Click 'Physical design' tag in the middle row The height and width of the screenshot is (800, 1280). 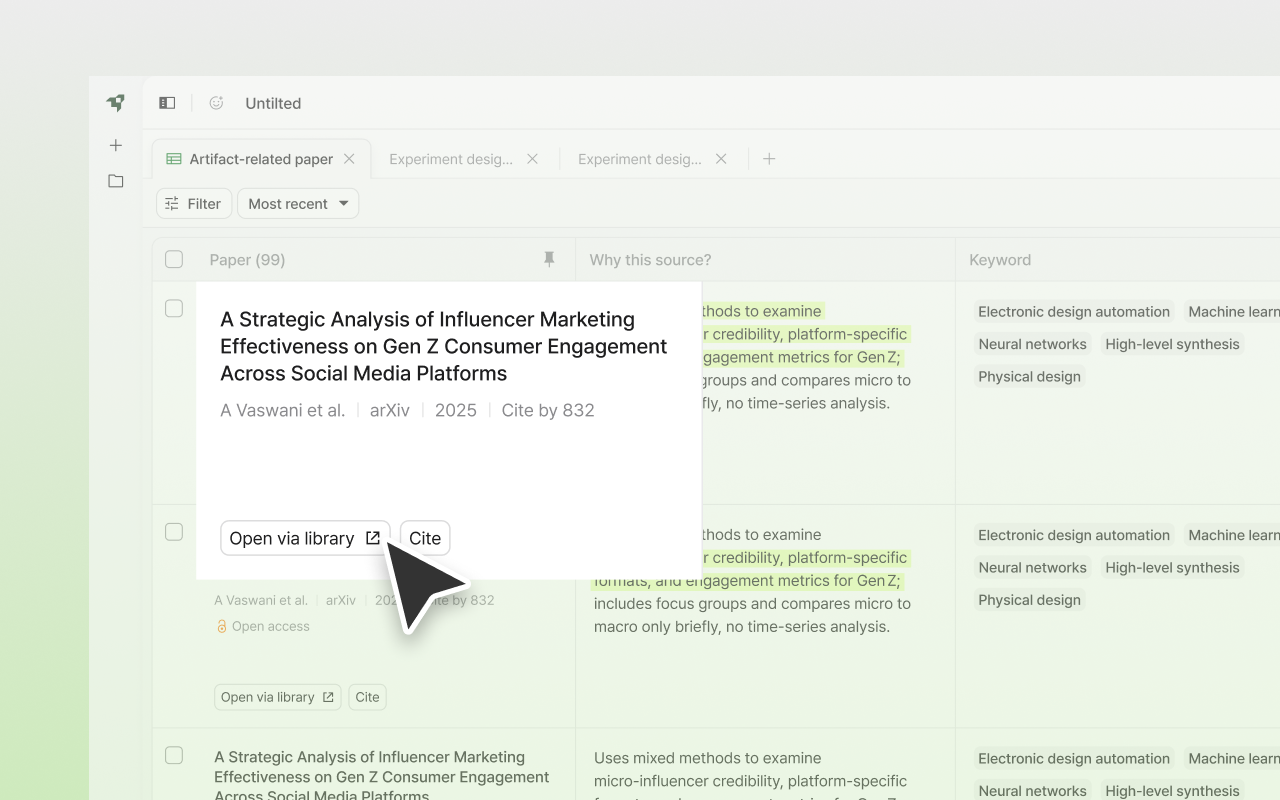pyautogui.click(x=1030, y=600)
